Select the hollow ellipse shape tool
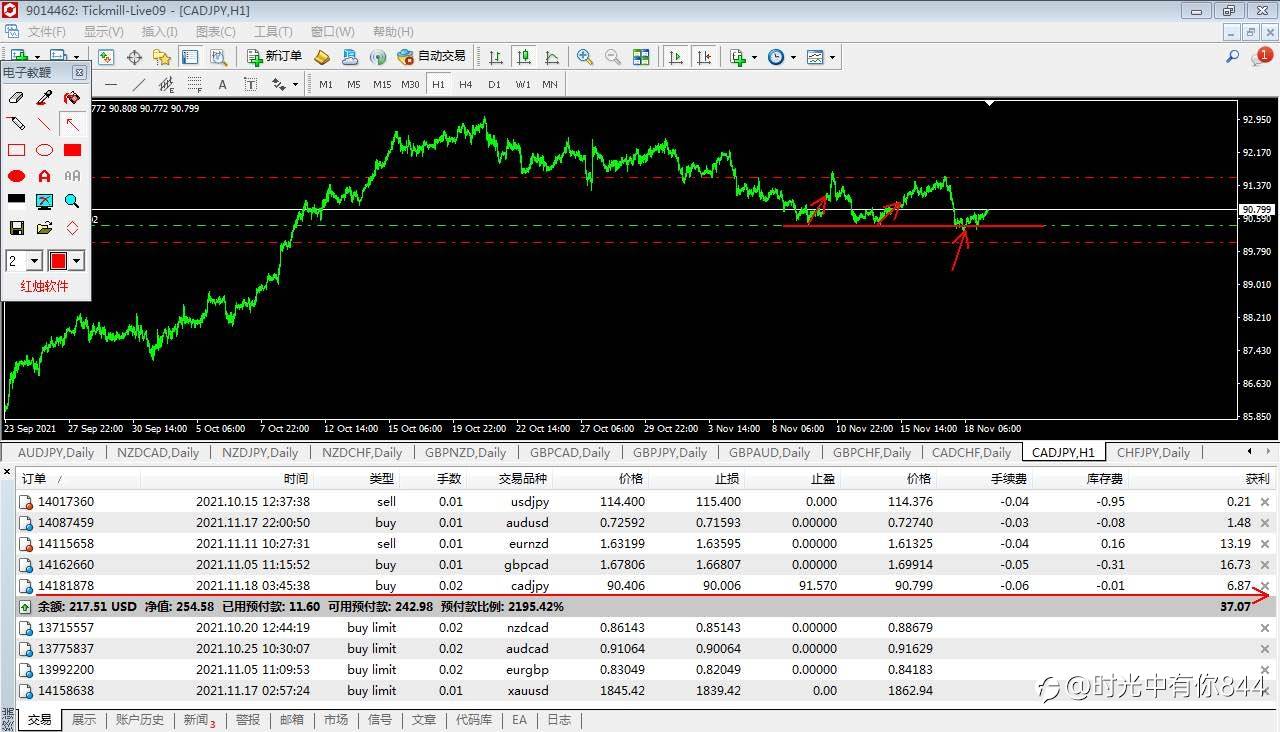1280x732 pixels. click(x=44, y=150)
